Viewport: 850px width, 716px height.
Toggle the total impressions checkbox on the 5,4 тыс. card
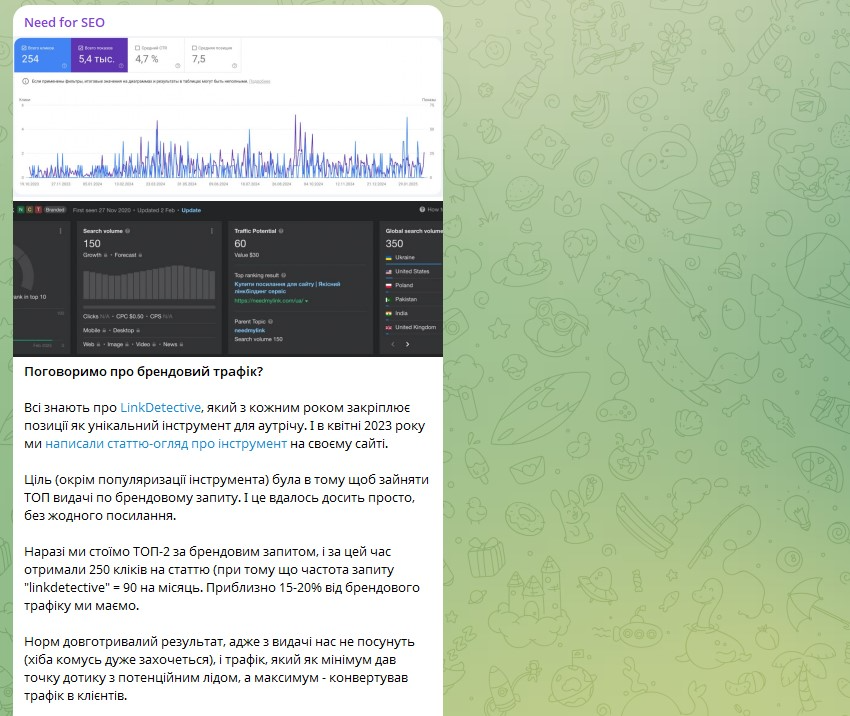(81, 48)
